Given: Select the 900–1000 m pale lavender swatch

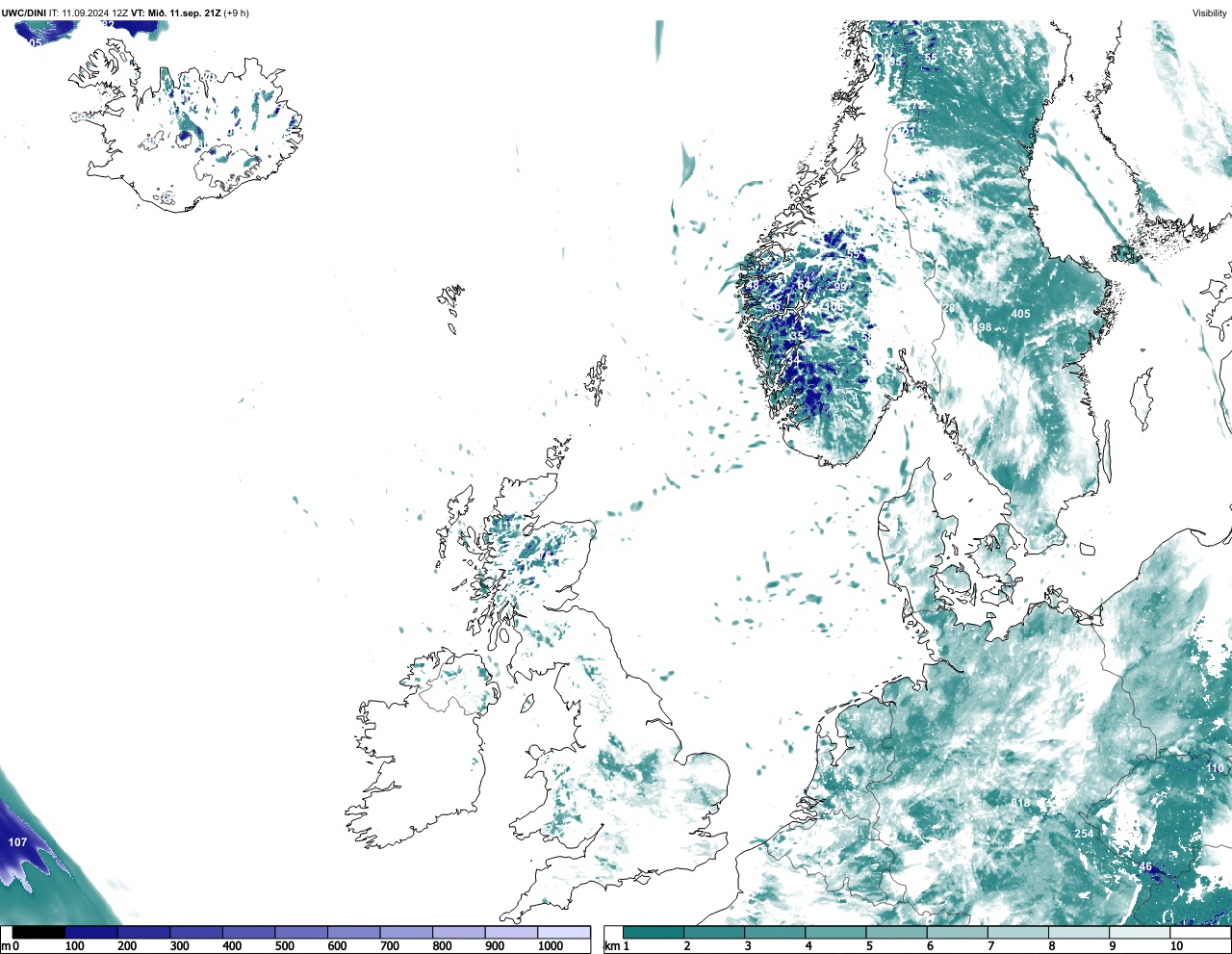Looking at the screenshot, I should point(511,932).
